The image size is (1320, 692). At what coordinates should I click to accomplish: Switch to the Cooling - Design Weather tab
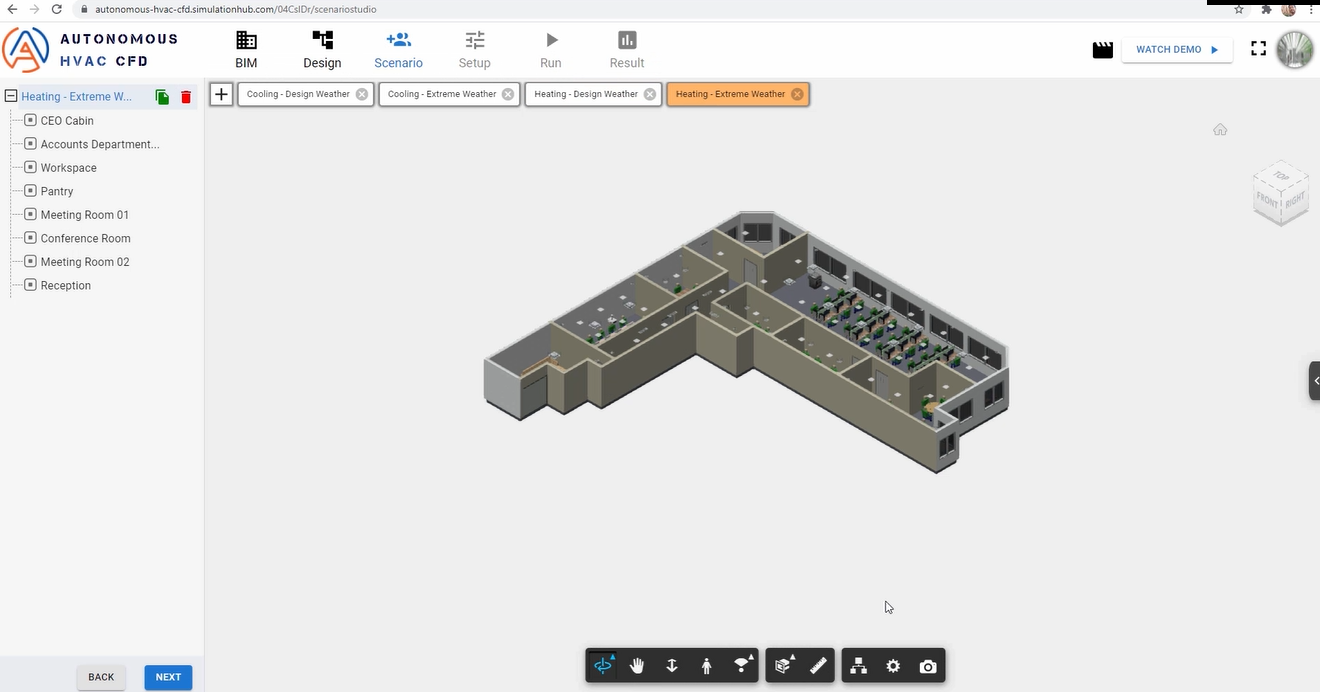coord(298,94)
